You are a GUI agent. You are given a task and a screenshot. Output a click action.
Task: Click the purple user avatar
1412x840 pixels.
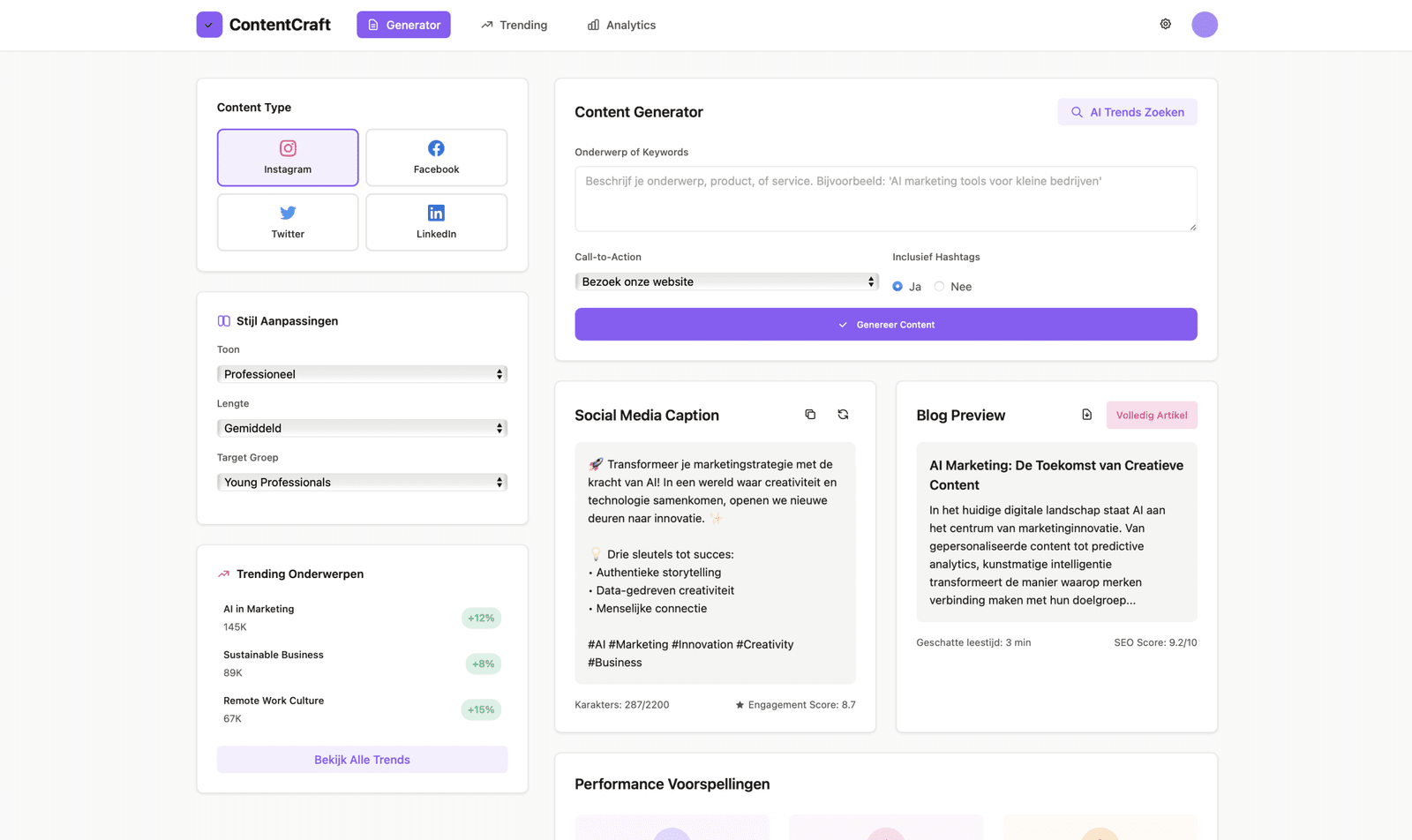(x=1205, y=25)
